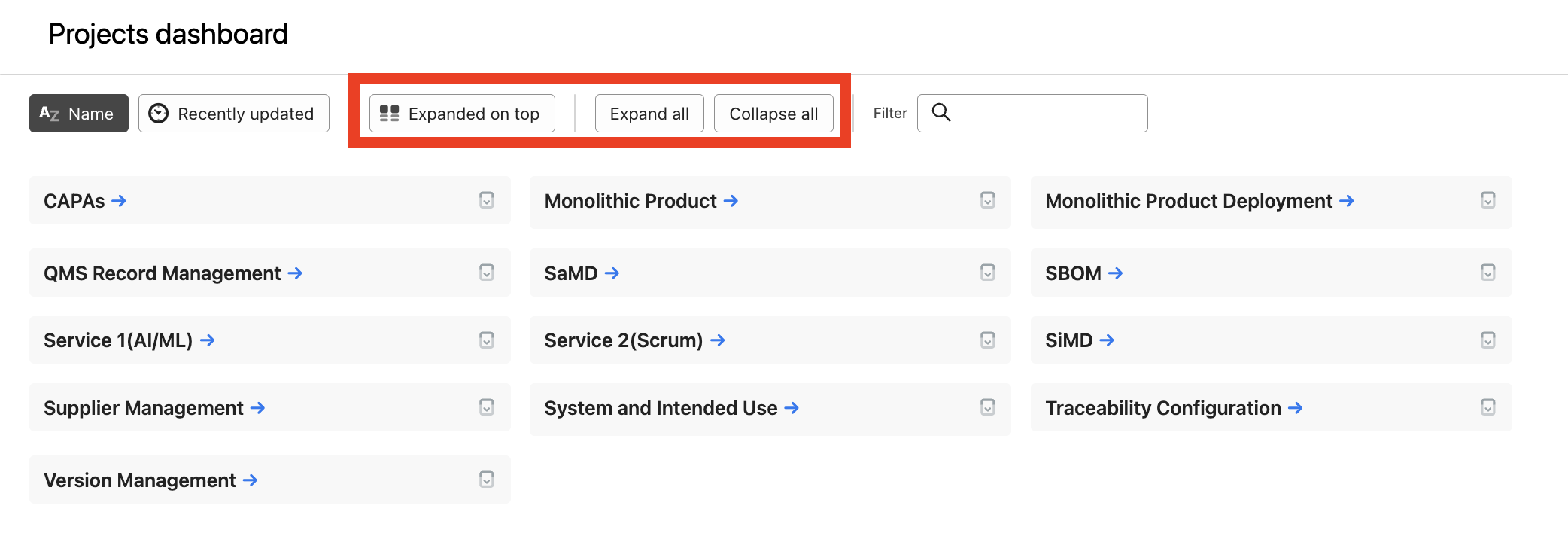Click the Supplier Management title

click(144, 408)
